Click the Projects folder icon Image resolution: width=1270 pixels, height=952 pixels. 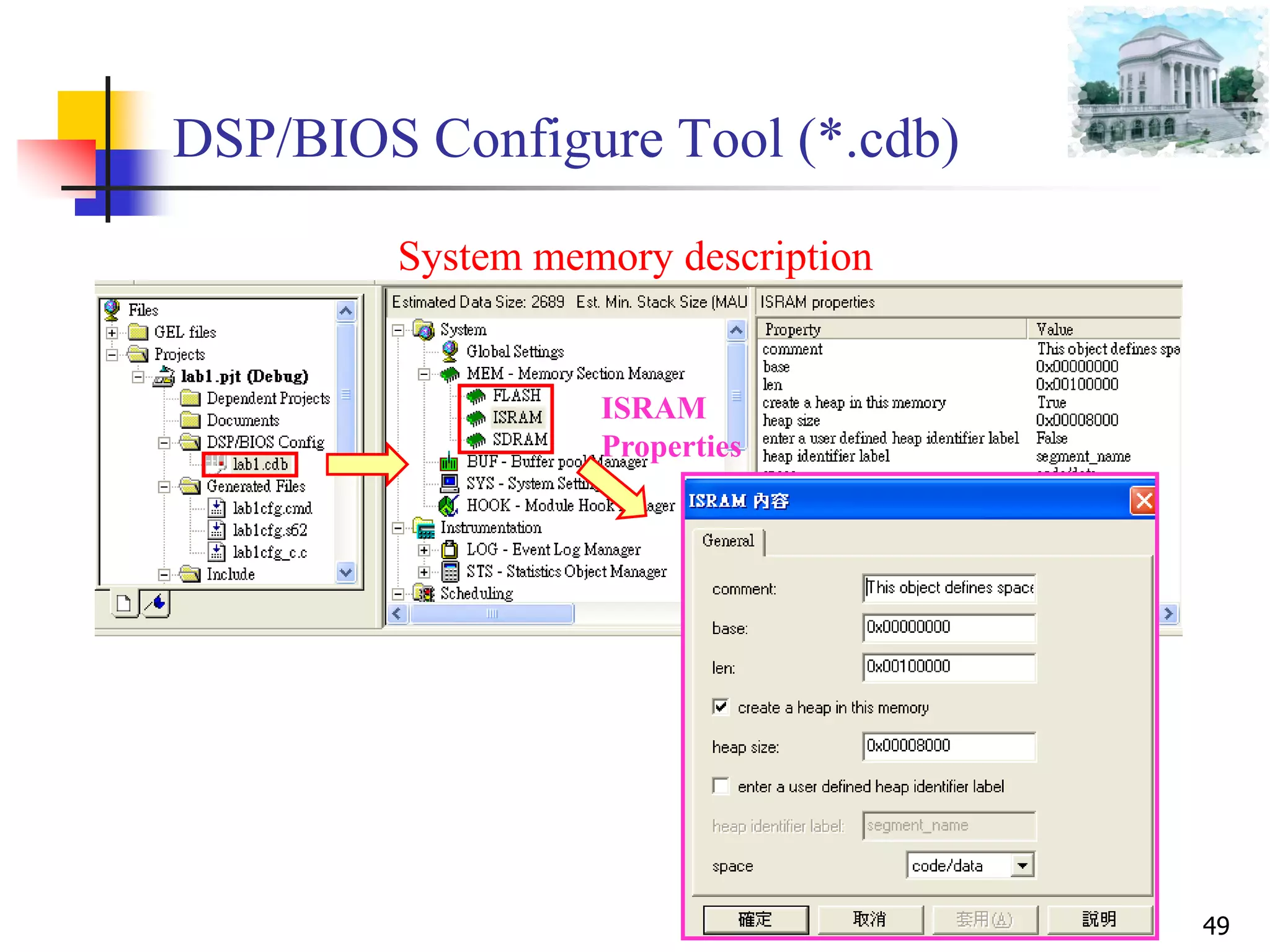point(138,354)
